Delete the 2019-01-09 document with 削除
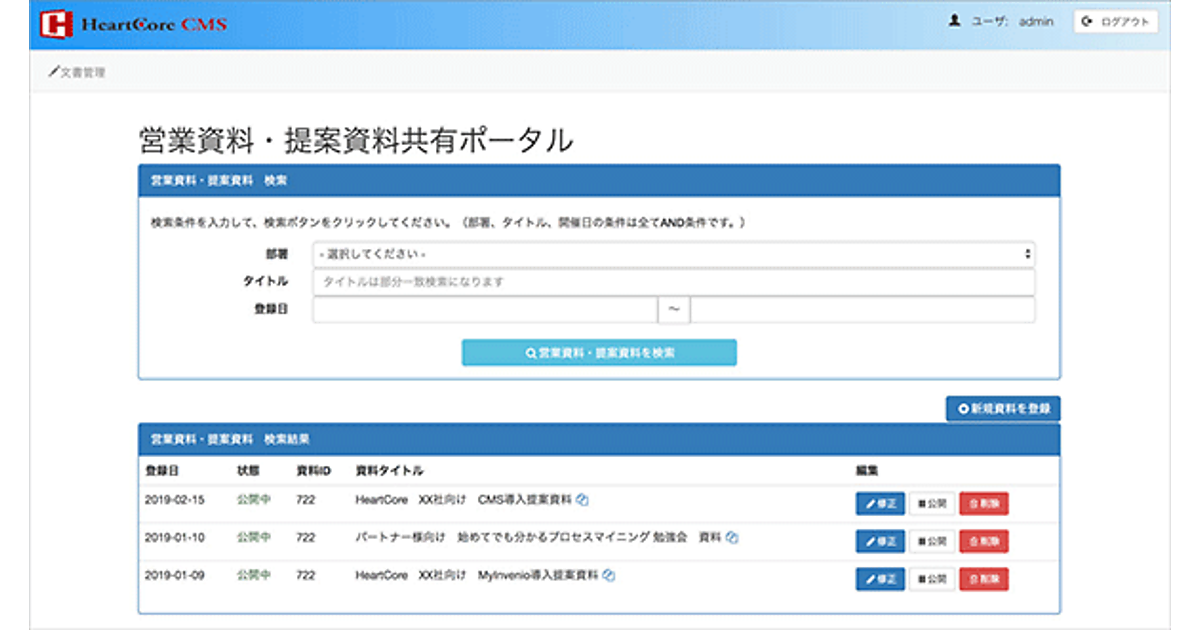This screenshot has height=630, width=1200. (x=984, y=579)
